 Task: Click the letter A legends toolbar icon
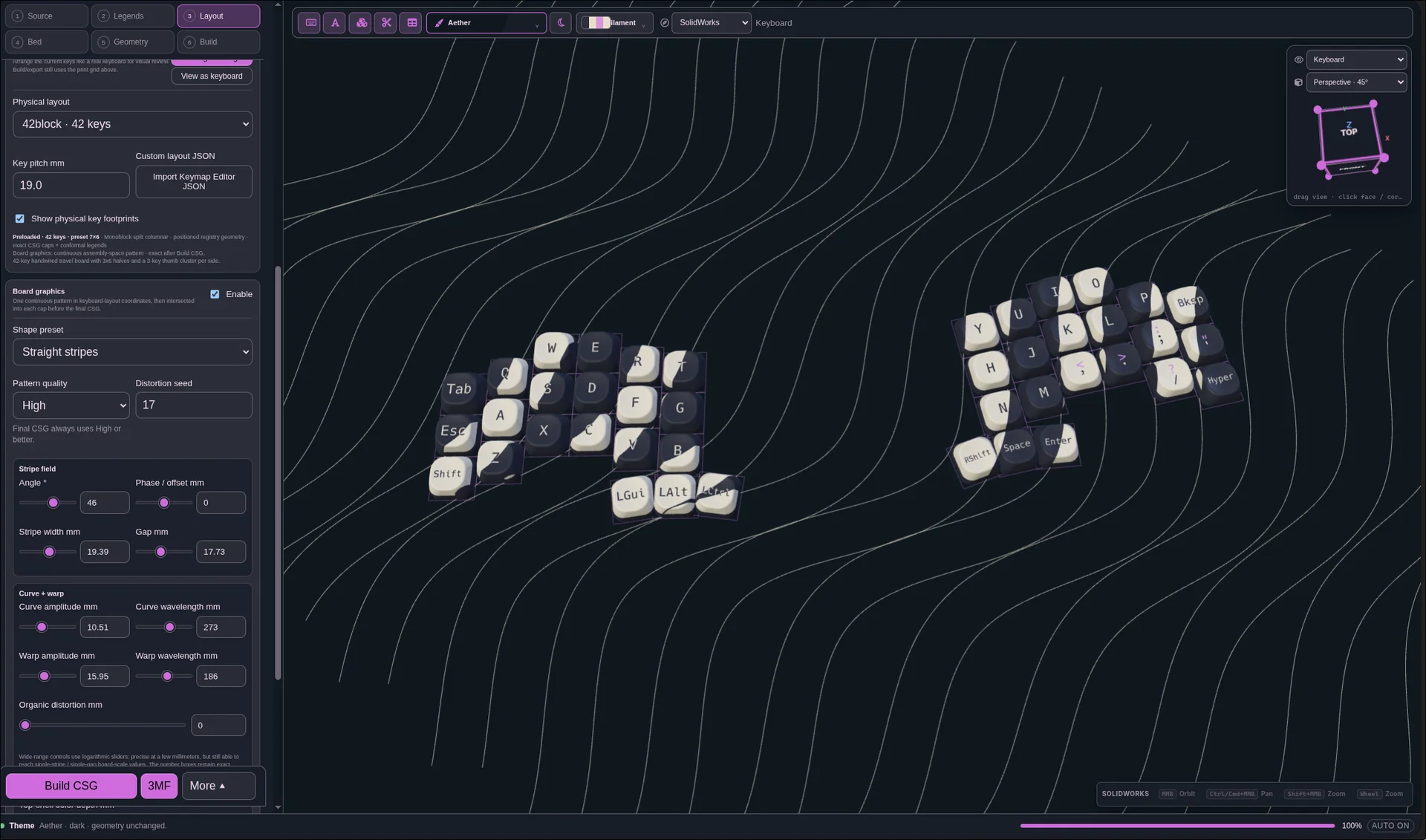tap(335, 23)
